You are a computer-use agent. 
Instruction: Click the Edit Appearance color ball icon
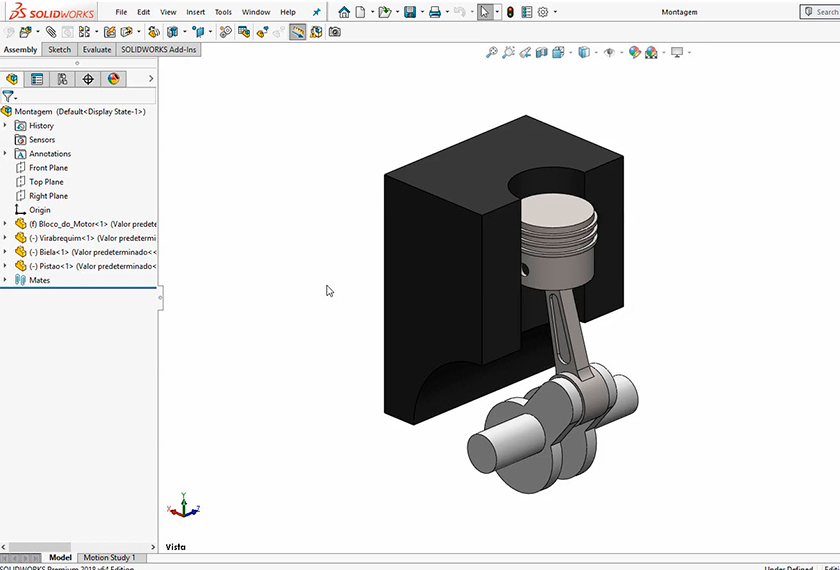coord(634,53)
